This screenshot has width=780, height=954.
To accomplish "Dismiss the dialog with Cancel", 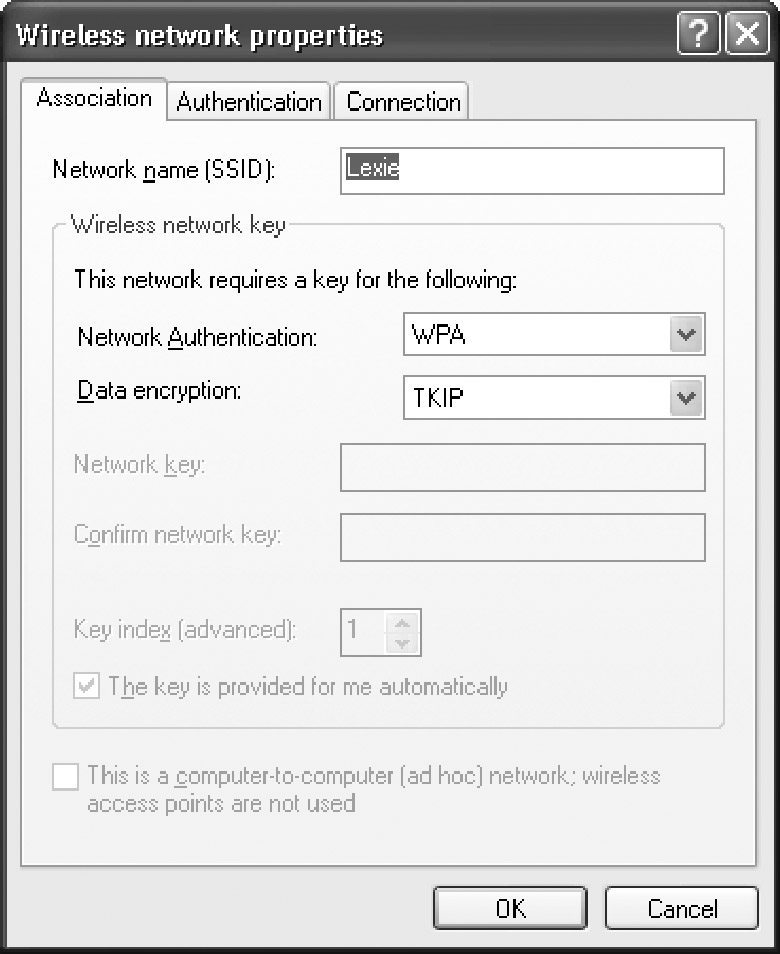I will point(682,908).
